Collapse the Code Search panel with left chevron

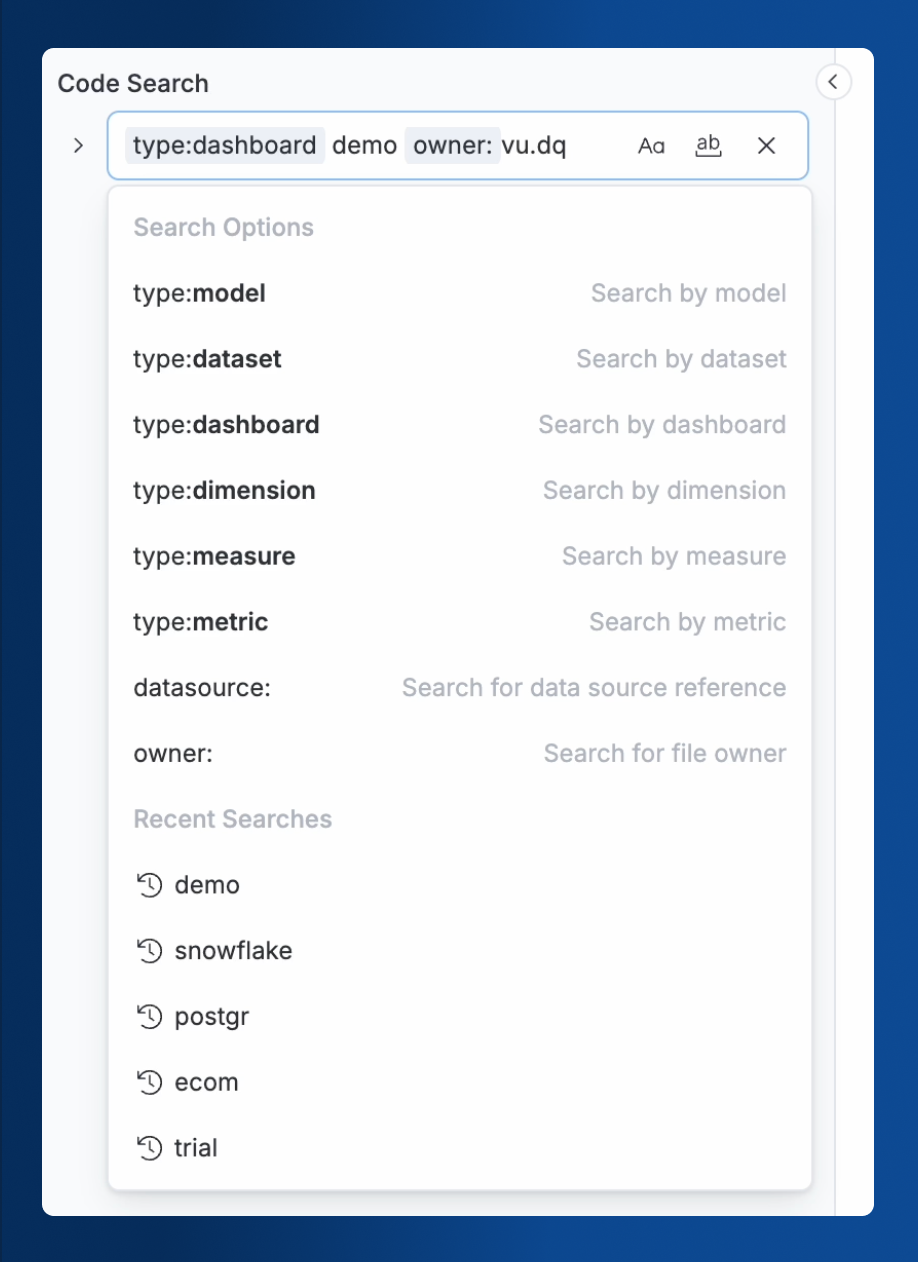834,82
